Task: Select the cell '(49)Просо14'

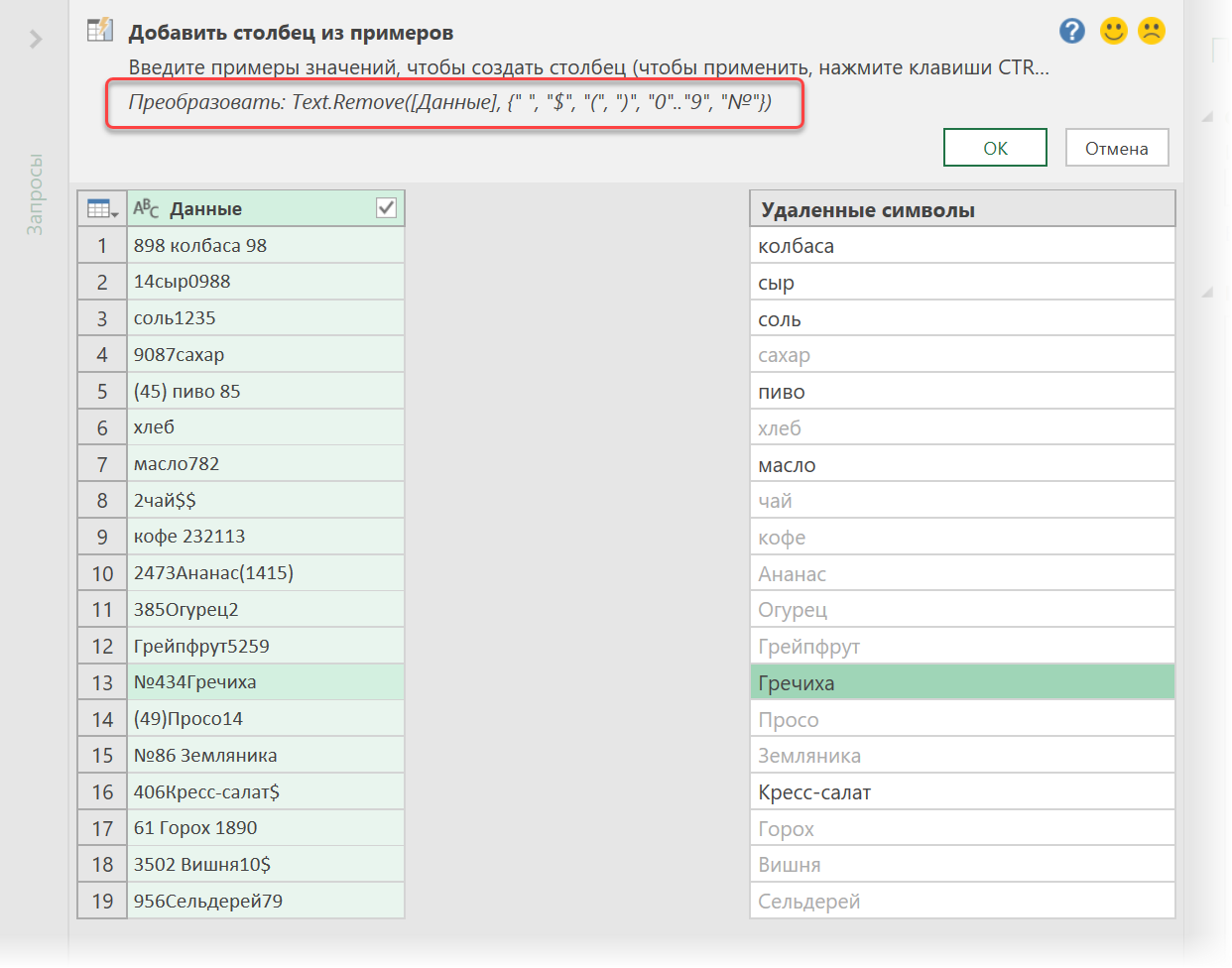Action: 266,718
